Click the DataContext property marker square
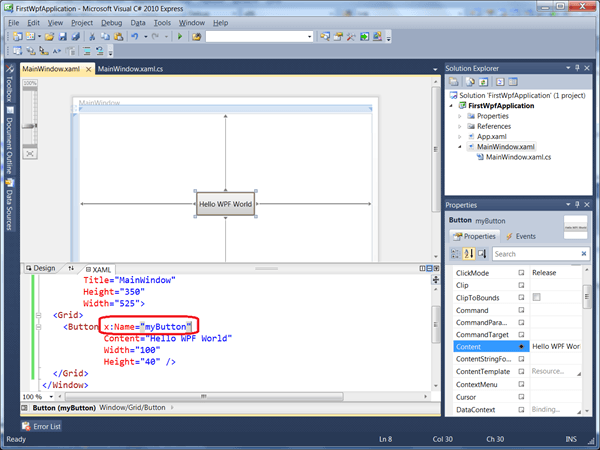 coord(521,409)
